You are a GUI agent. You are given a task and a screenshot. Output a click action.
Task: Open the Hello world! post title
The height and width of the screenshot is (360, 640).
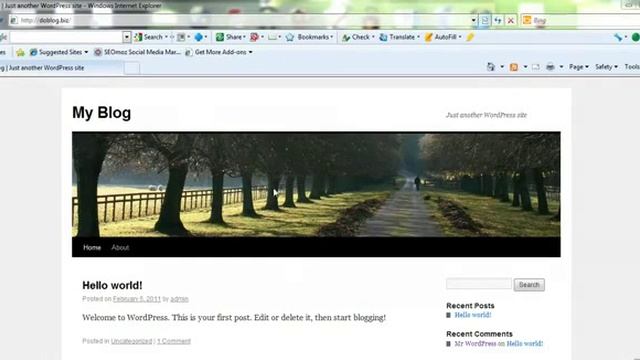(x=112, y=285)
